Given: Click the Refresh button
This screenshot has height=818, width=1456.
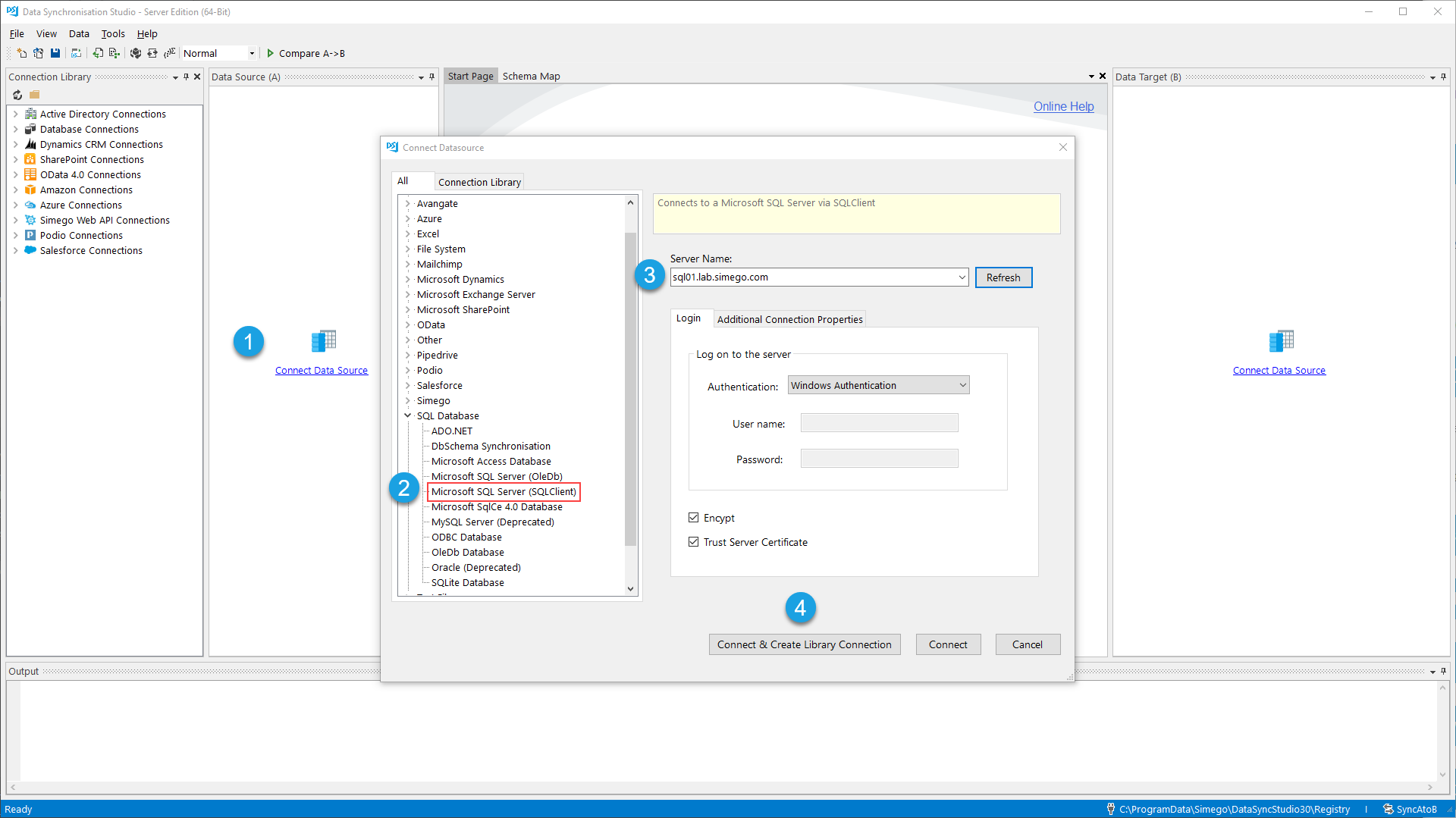Looking at the screenshot, I should tap(1003, 277).
